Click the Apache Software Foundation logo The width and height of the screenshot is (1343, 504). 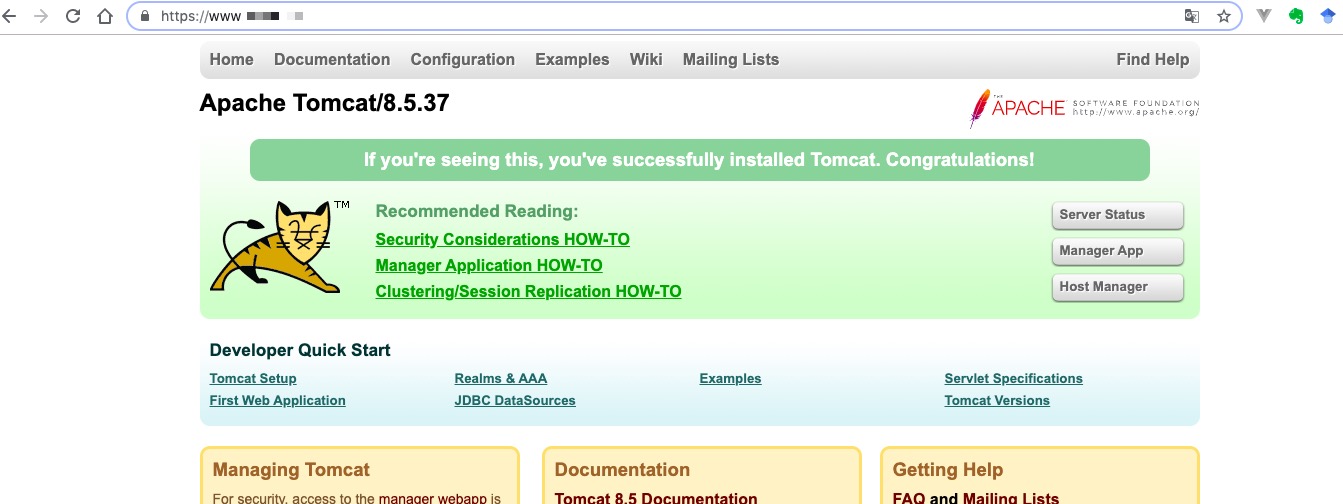coord(1084,108)
